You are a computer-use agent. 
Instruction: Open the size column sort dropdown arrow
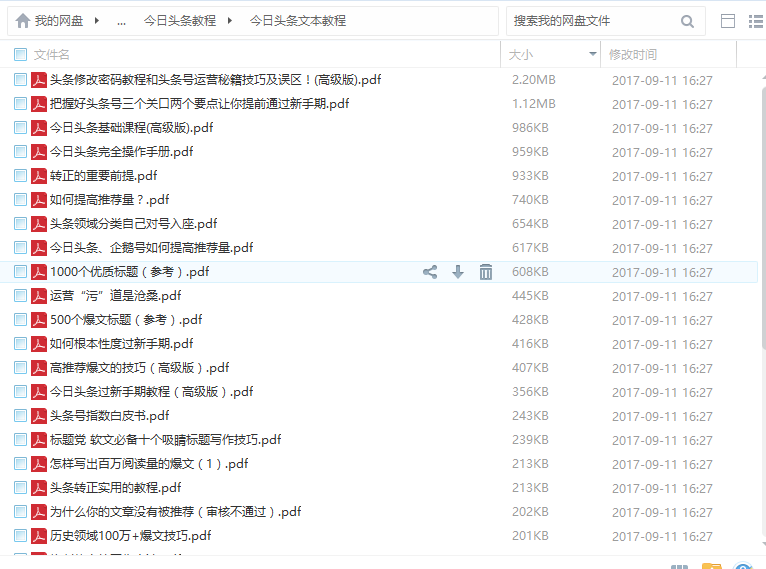click(x=593, y=54)
